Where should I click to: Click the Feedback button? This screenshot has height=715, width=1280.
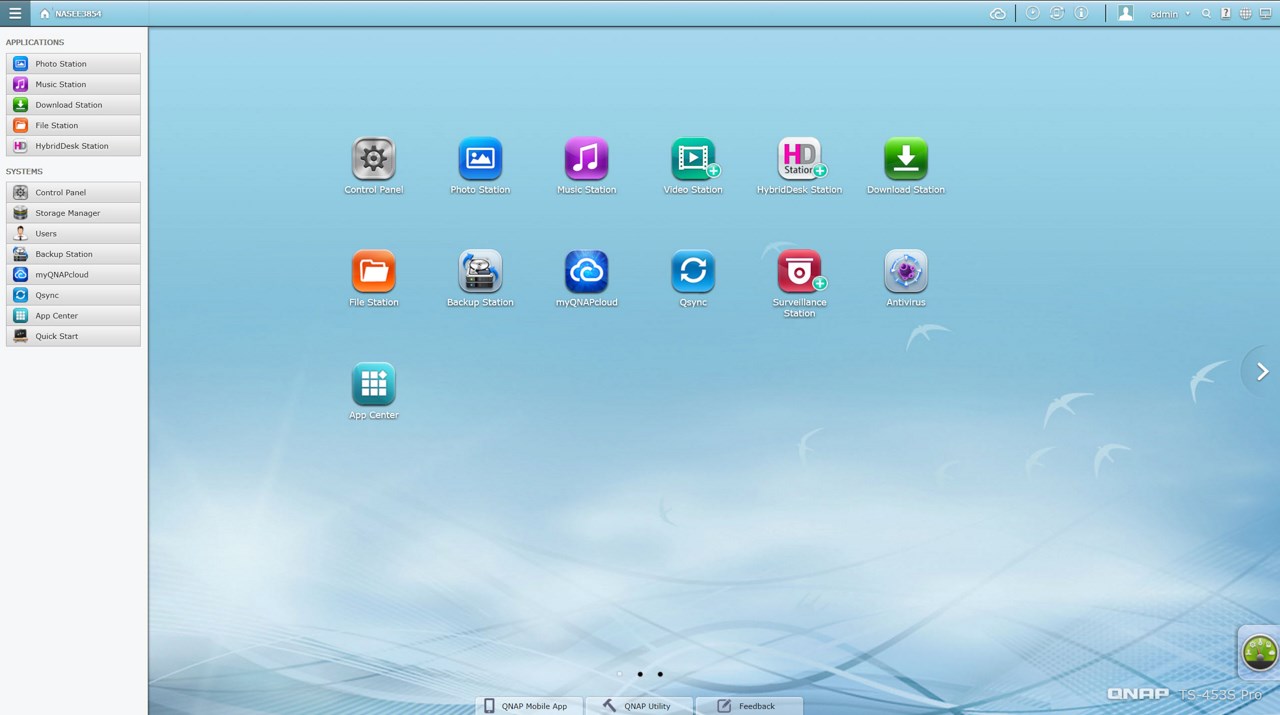coord(749,706)
